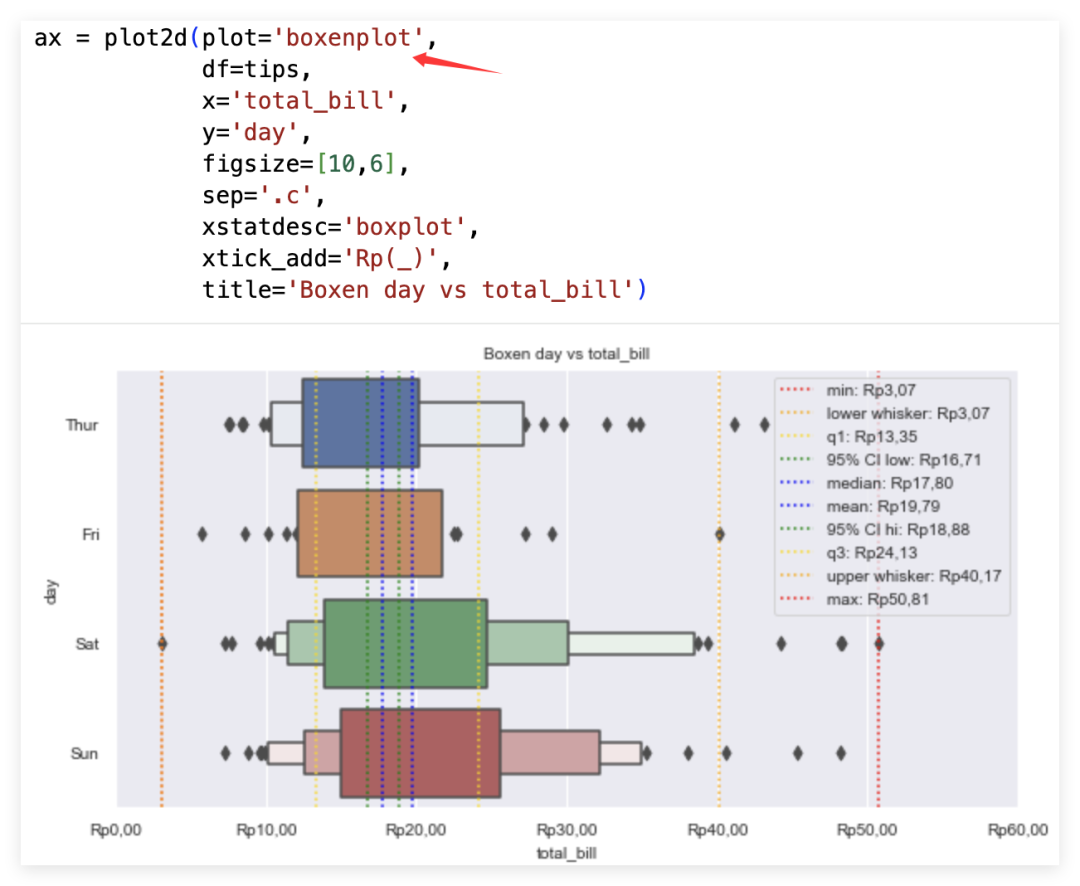Click the Sun y-axis tick label
The width and height of the screenshot is (1080, 886).
coord(85,754)
